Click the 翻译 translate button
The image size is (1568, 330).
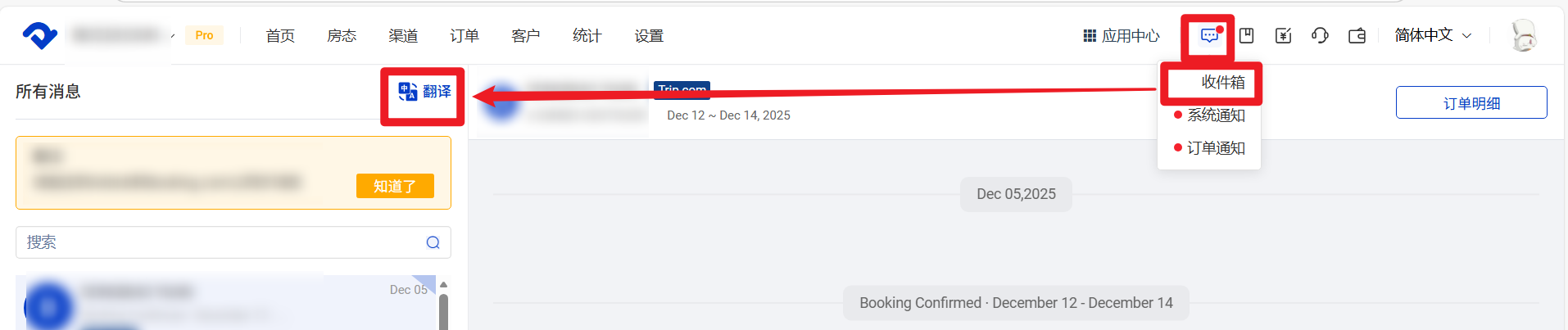pyautogui.click(x=424, y=92)
